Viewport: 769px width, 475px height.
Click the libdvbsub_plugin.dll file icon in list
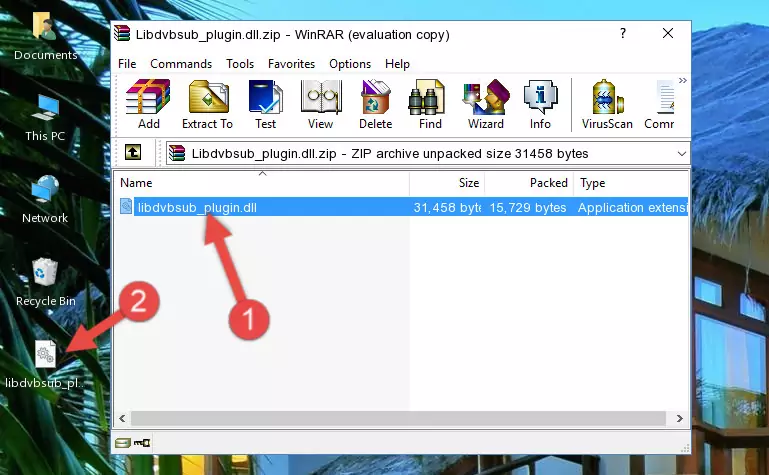point(126,206)
